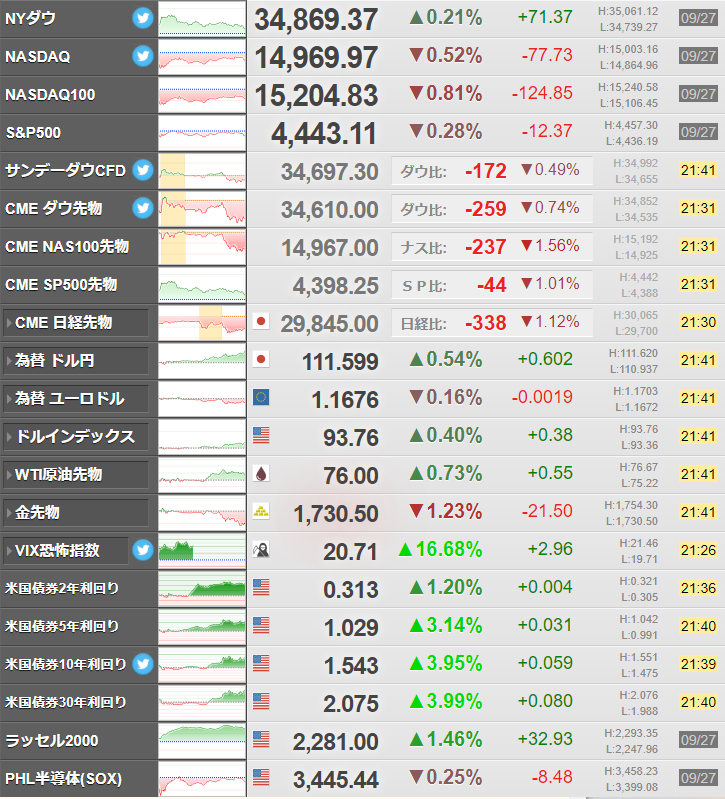Screen dimensions: 725x799
Task: Share サンデーダウCFD via its Twitter icon
Action: tap(143, 170)
